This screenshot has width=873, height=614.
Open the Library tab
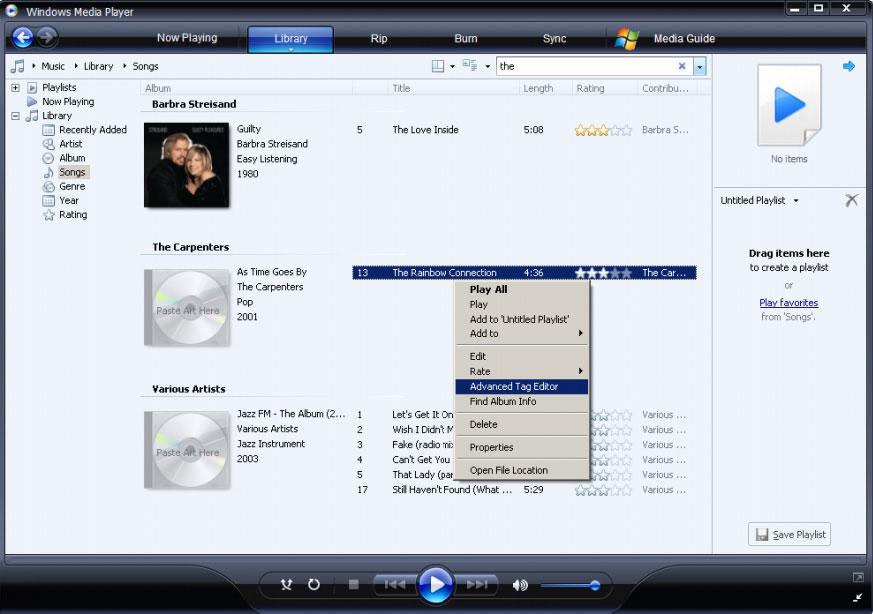pyautogui.click(x=291, y=39)
